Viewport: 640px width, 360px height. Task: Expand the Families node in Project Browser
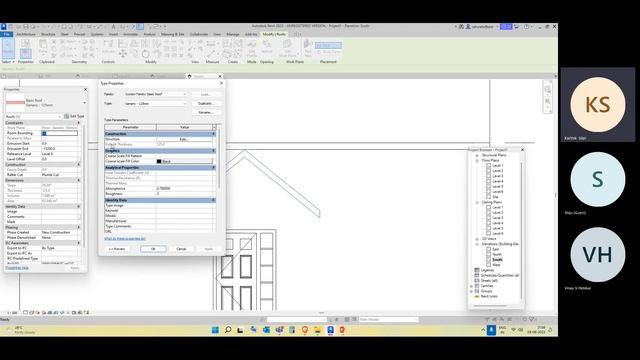472,286
